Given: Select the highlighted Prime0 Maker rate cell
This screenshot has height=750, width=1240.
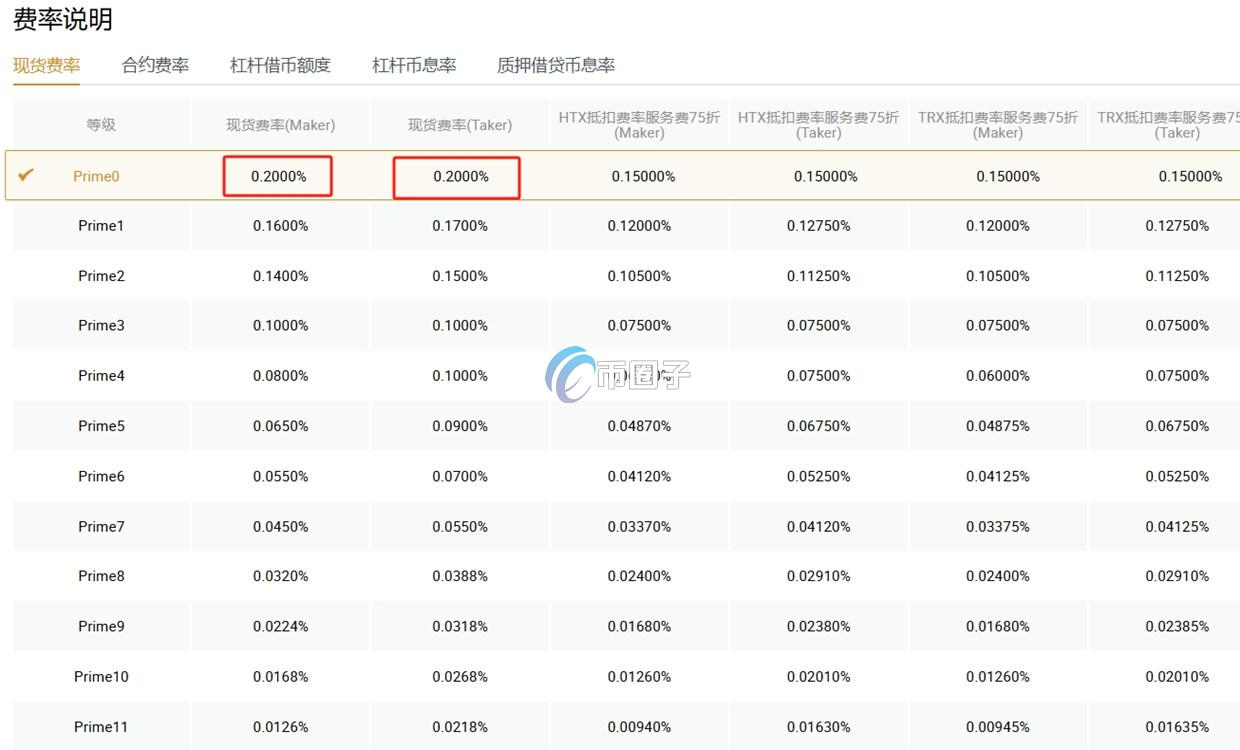Looking at the screenshot, I should (279, 176).
